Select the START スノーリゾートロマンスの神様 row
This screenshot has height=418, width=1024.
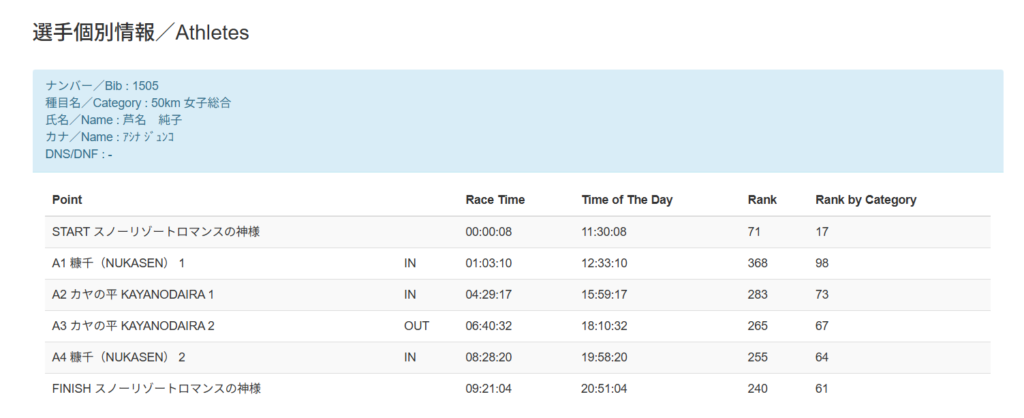click(x=518, y=232)
